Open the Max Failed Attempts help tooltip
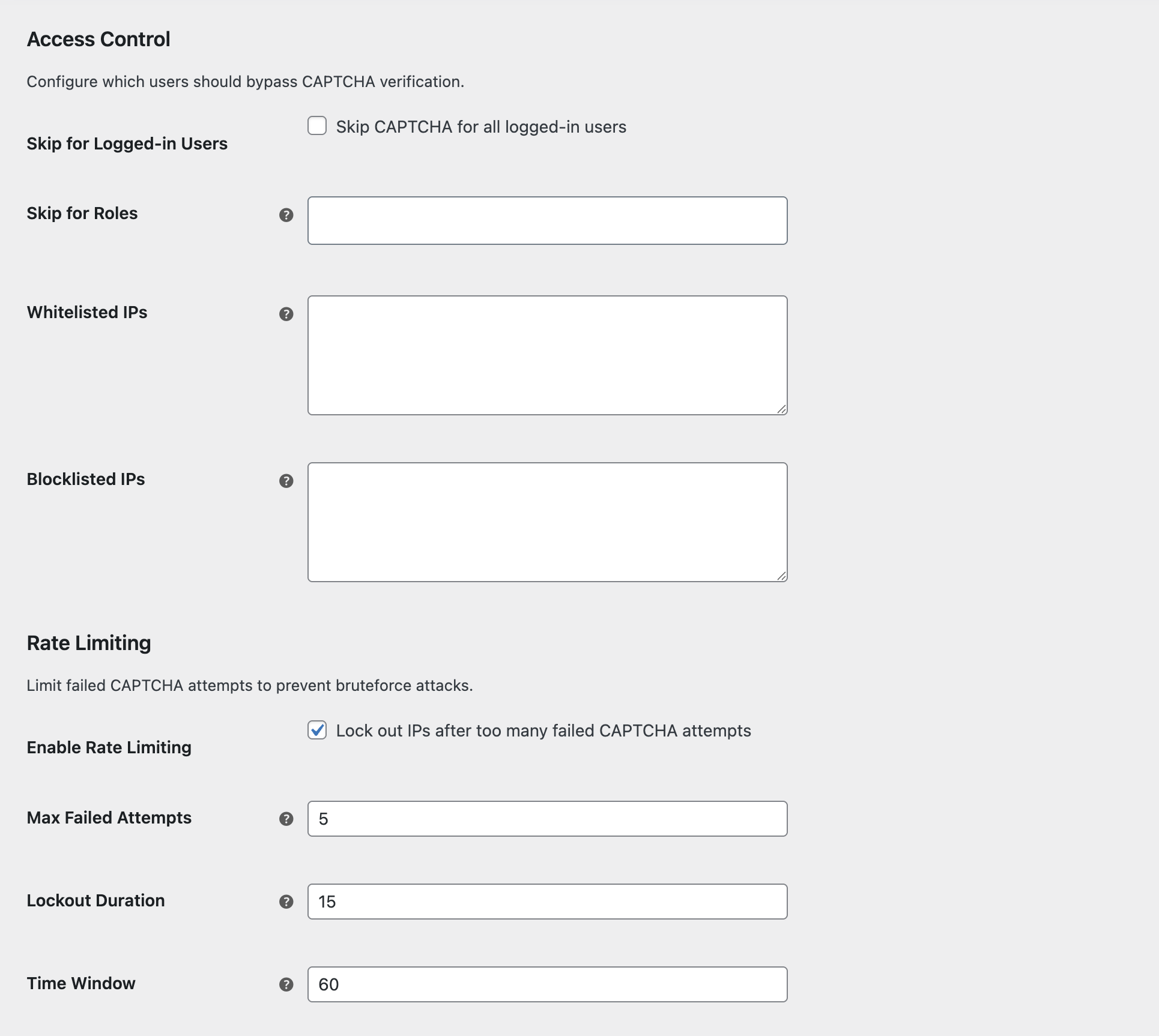This screenshot has height=1036, width=1159. 286,819
